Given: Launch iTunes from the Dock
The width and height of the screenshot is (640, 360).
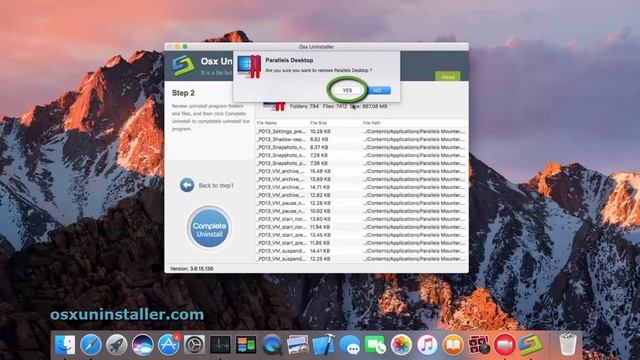Looking at the screenshot, I should pos(427,345).
